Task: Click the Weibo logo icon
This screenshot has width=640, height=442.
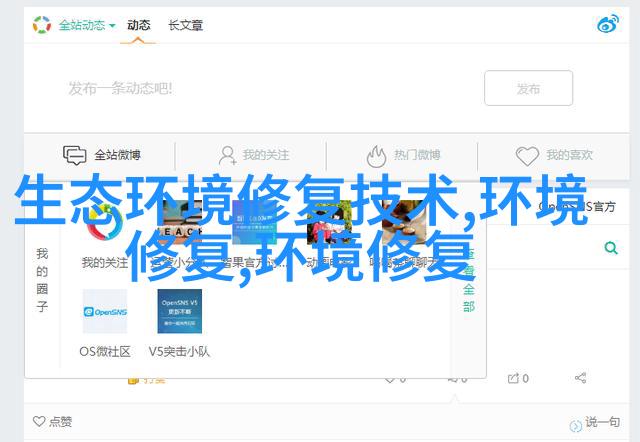Action: [x=608, y=24]
